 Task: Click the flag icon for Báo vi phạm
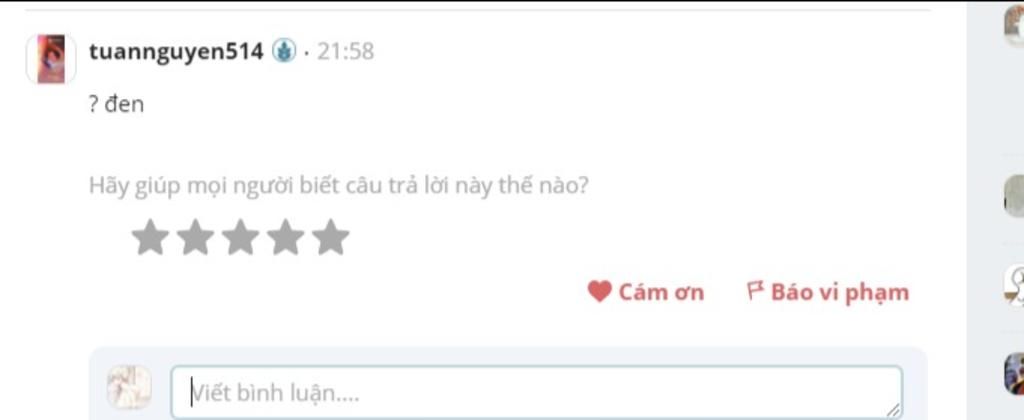[755, 290]
